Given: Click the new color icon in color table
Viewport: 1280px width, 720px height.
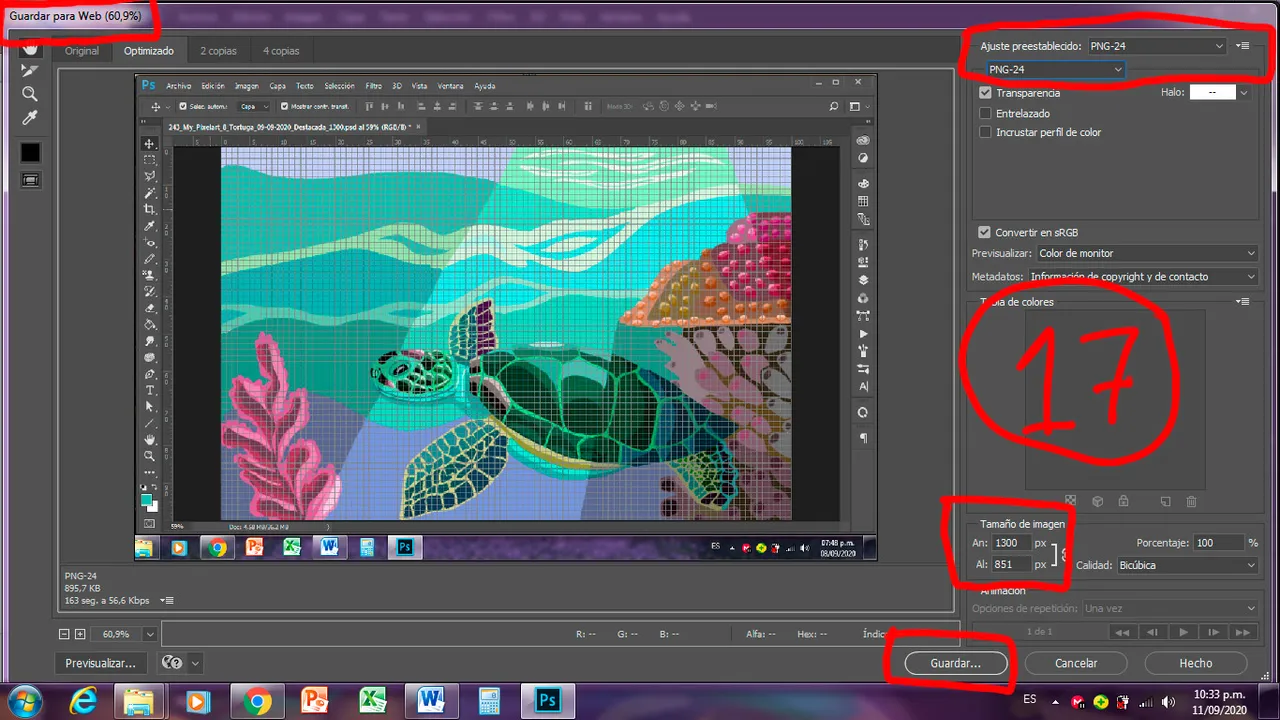Looking at the screenshot, I should pyautogui.click(x=1165, y=501).
